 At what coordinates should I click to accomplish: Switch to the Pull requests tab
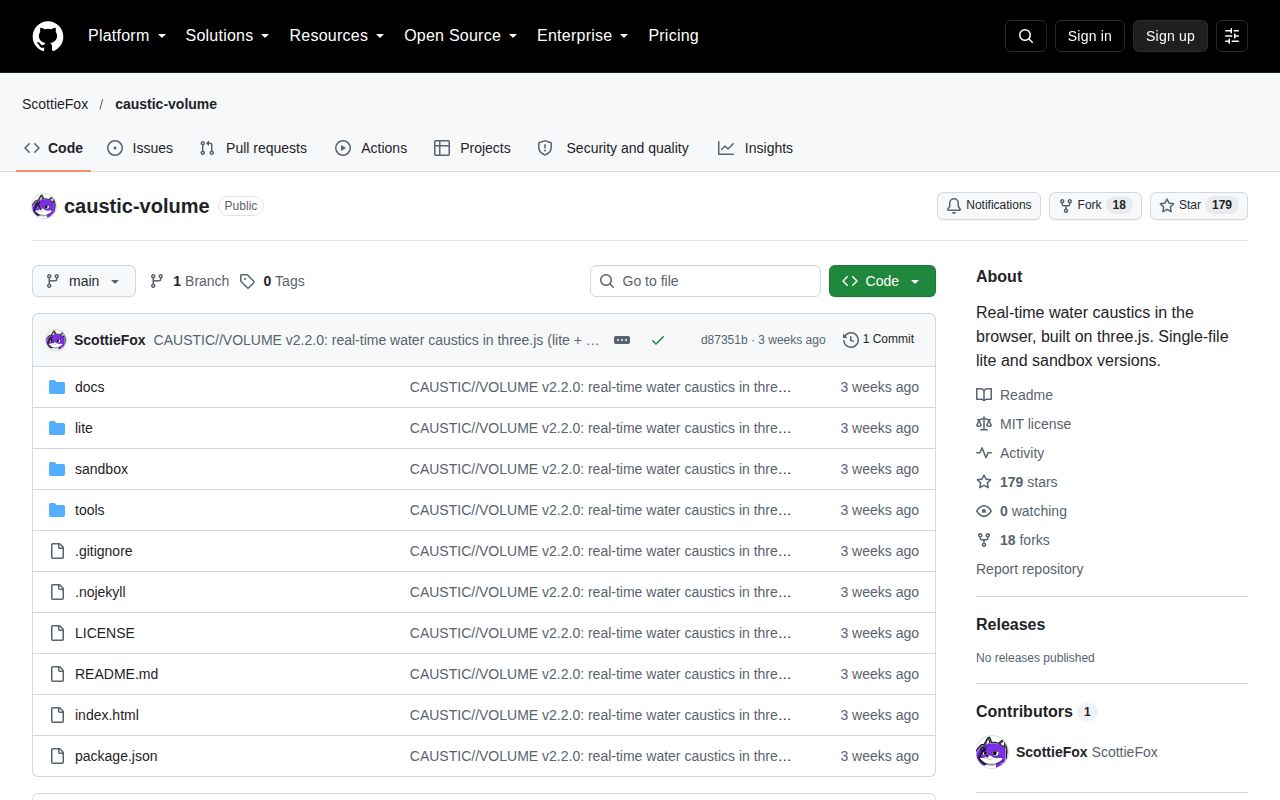click(x=253, y=148)
